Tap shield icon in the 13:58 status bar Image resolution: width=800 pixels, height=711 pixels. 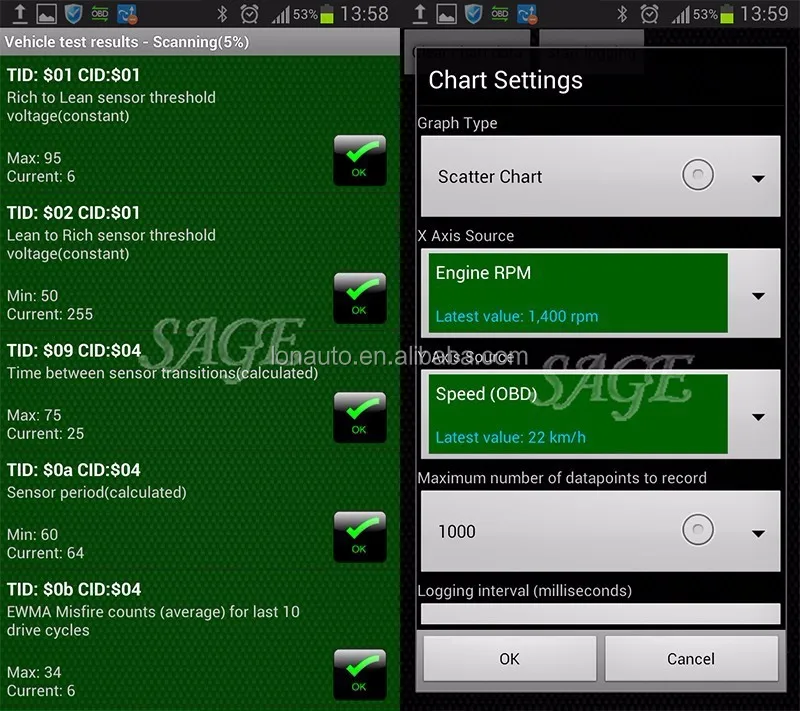(x=73, y=14)
